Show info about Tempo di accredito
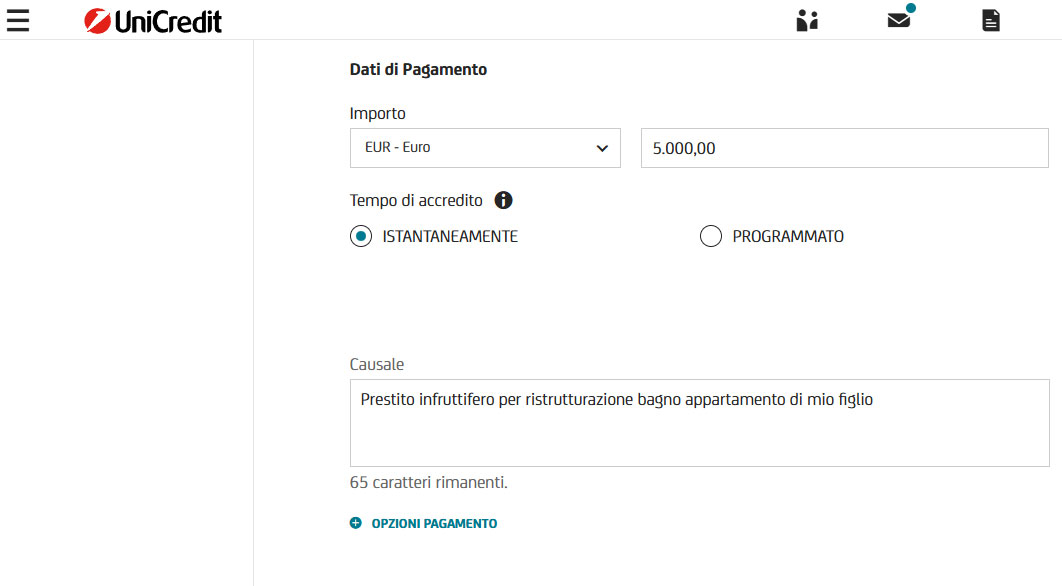This screenshot has width=1062, height=586. click(504, 200)
